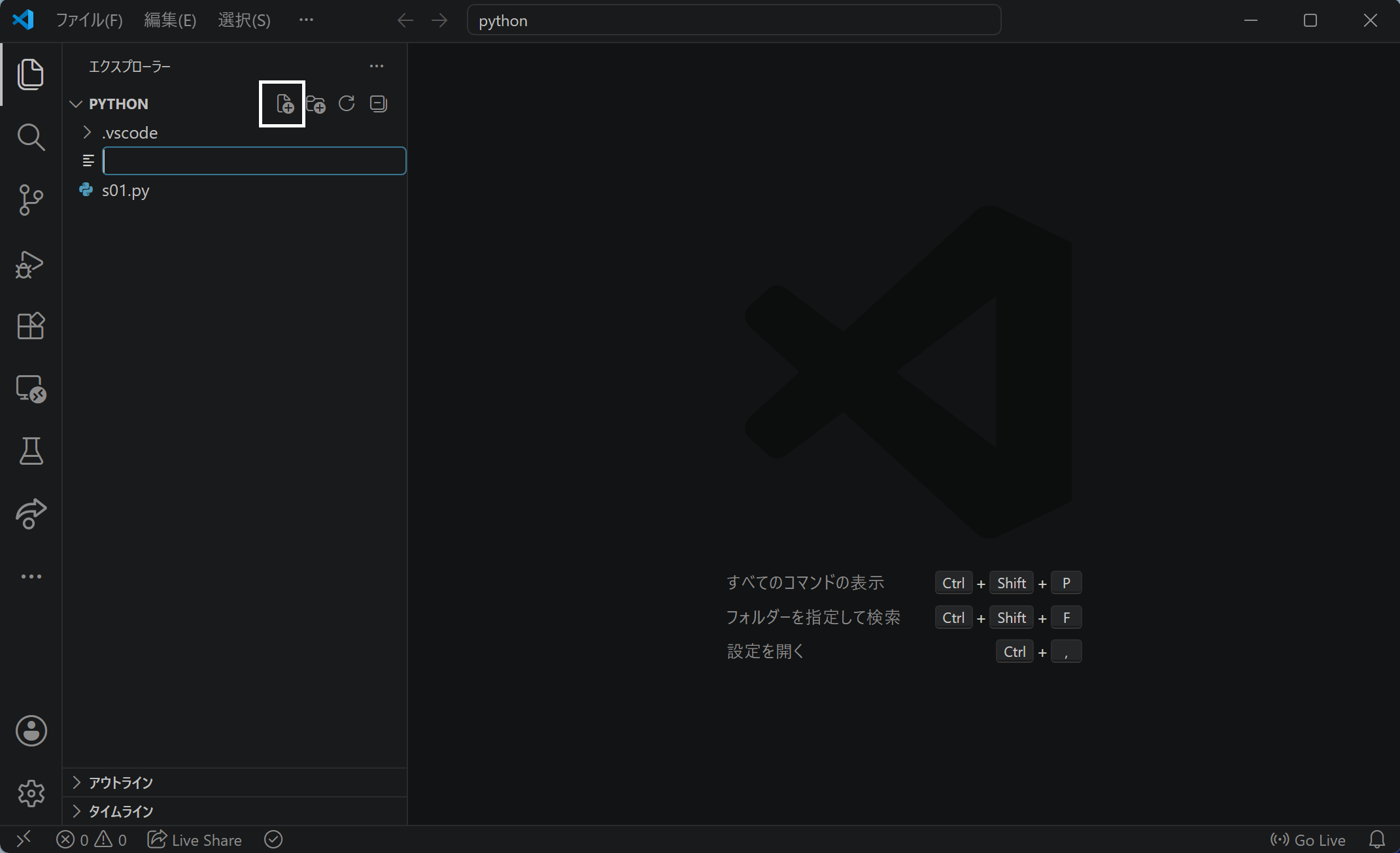Open the Manage gear menu
The image size is (1400, 853).
point(31,794)
